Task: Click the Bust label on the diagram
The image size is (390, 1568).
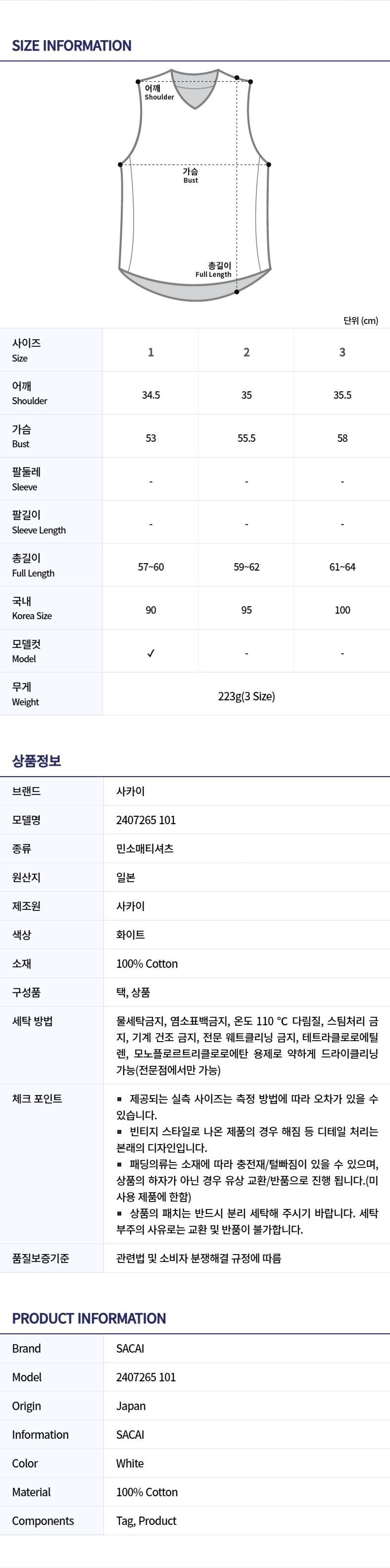Action: (x=191, y=175)
